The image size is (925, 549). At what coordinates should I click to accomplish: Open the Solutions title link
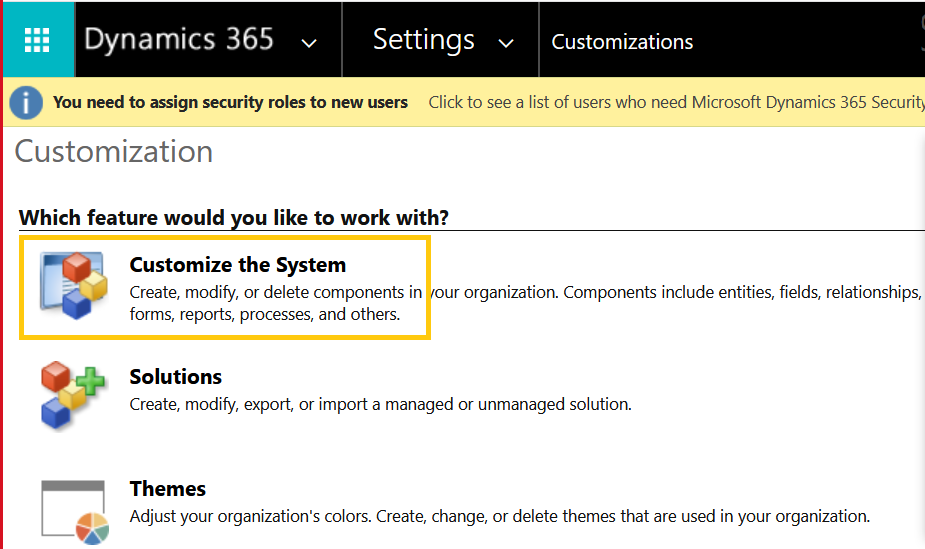175,377
